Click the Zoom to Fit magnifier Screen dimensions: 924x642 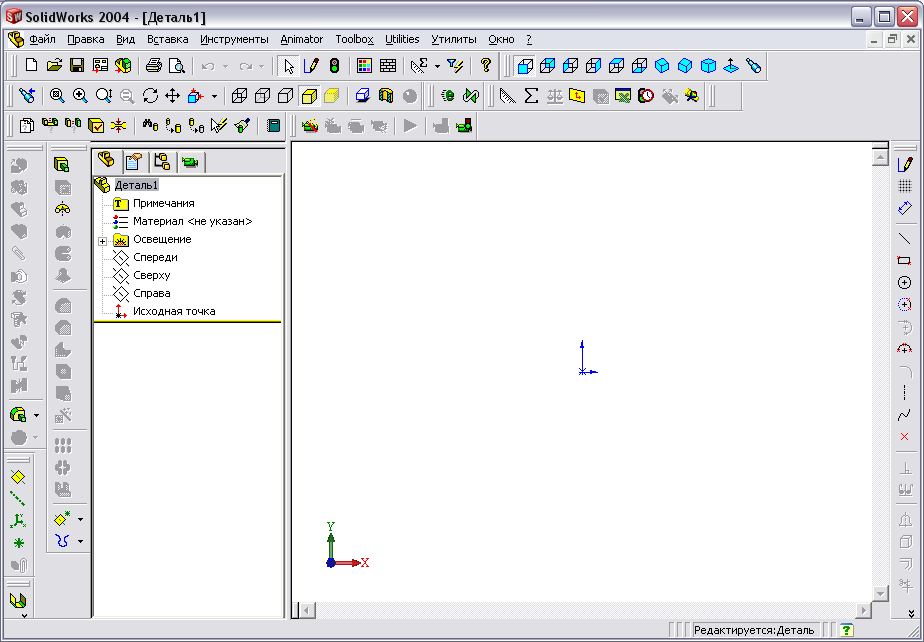coord(57,96)
